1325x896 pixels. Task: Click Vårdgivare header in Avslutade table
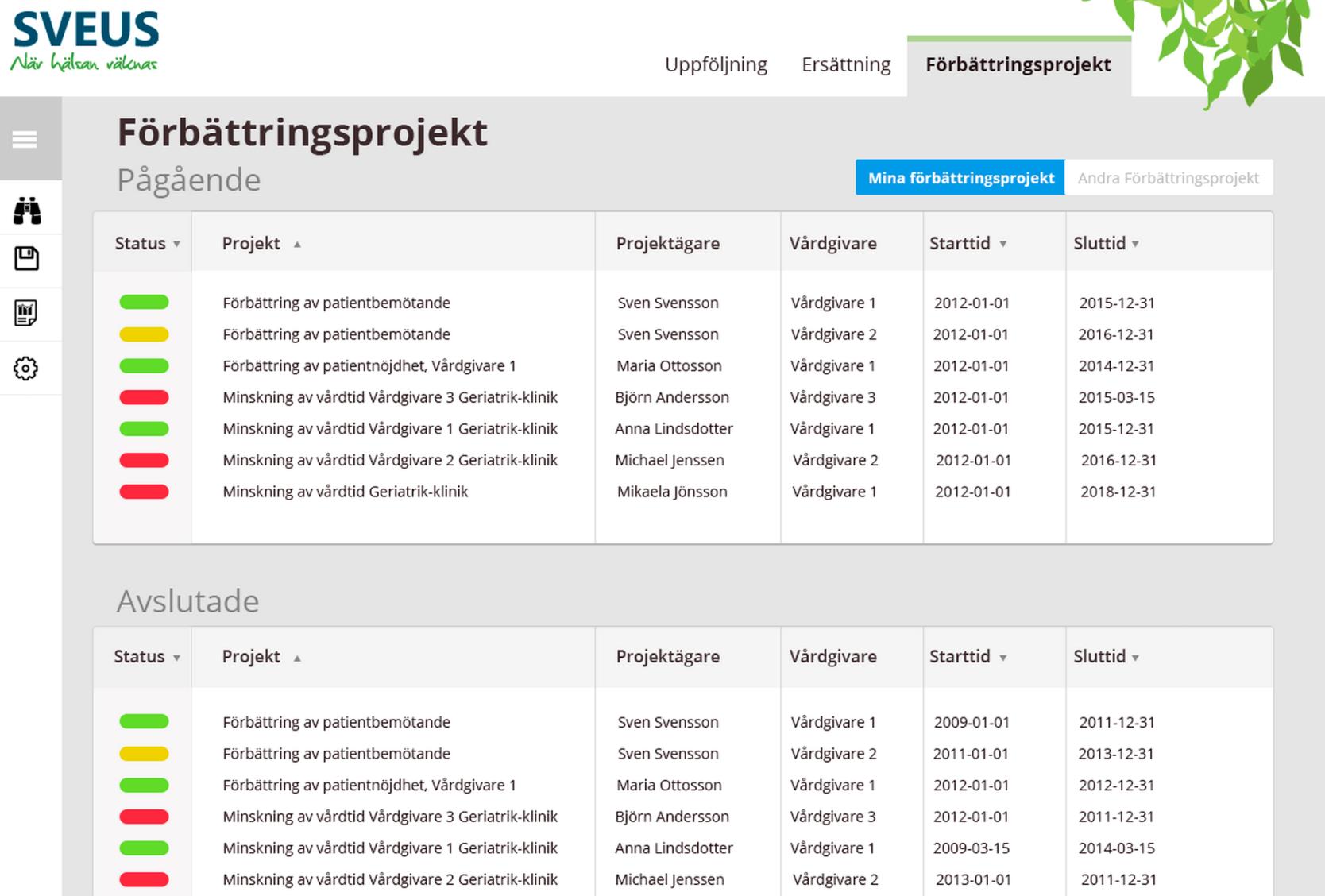833,657
